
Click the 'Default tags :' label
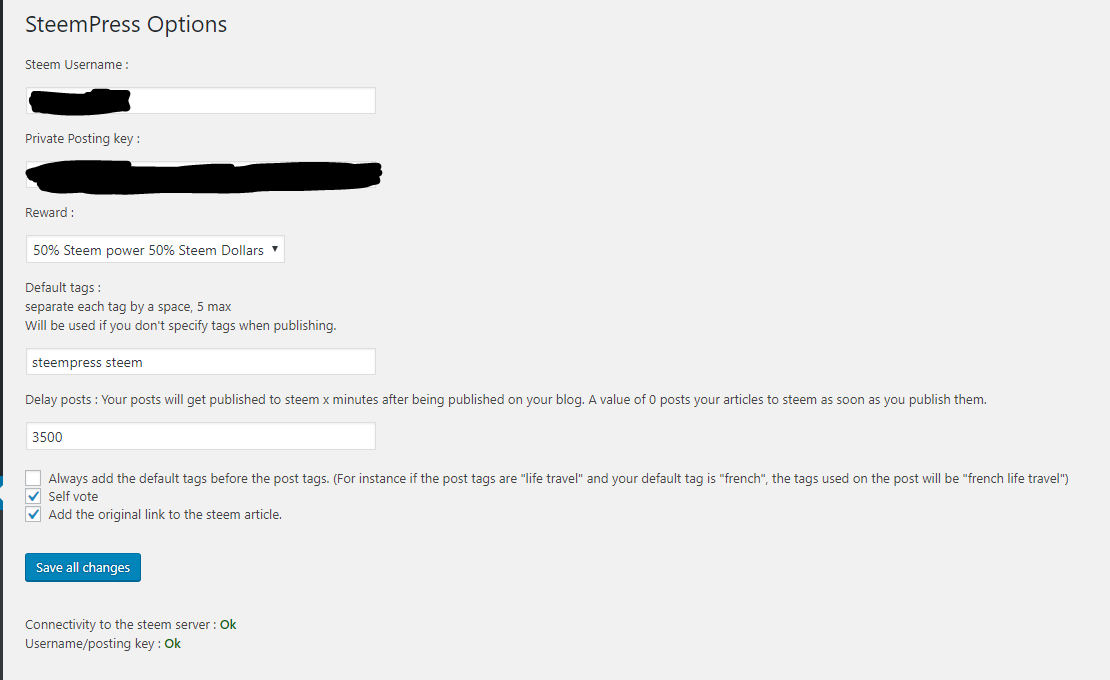(63, 288)
